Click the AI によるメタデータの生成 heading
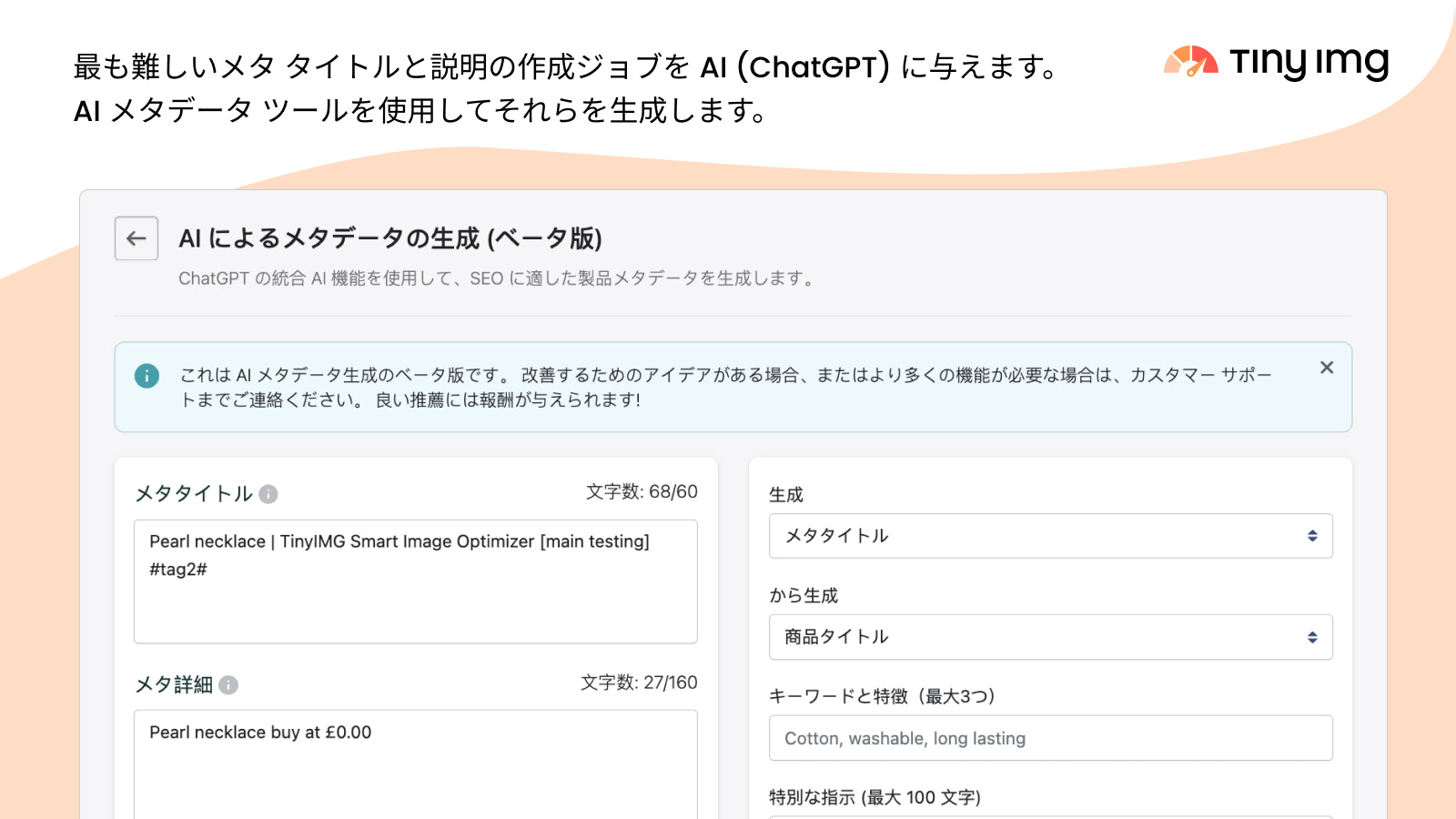The image size is (1456, 819). coord(390,238)
